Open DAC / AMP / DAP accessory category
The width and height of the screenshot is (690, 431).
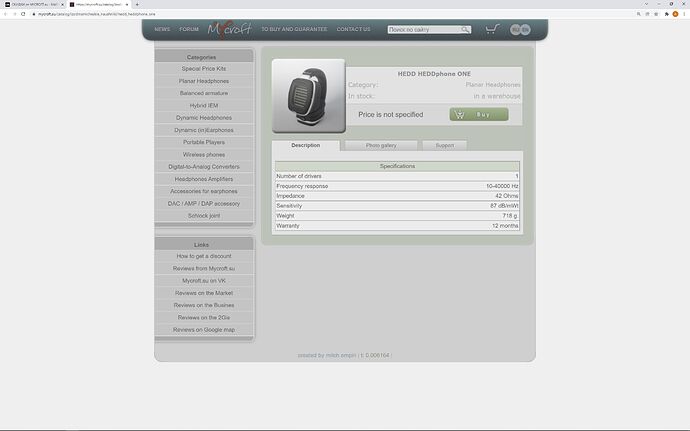click(x=204, y=203)
